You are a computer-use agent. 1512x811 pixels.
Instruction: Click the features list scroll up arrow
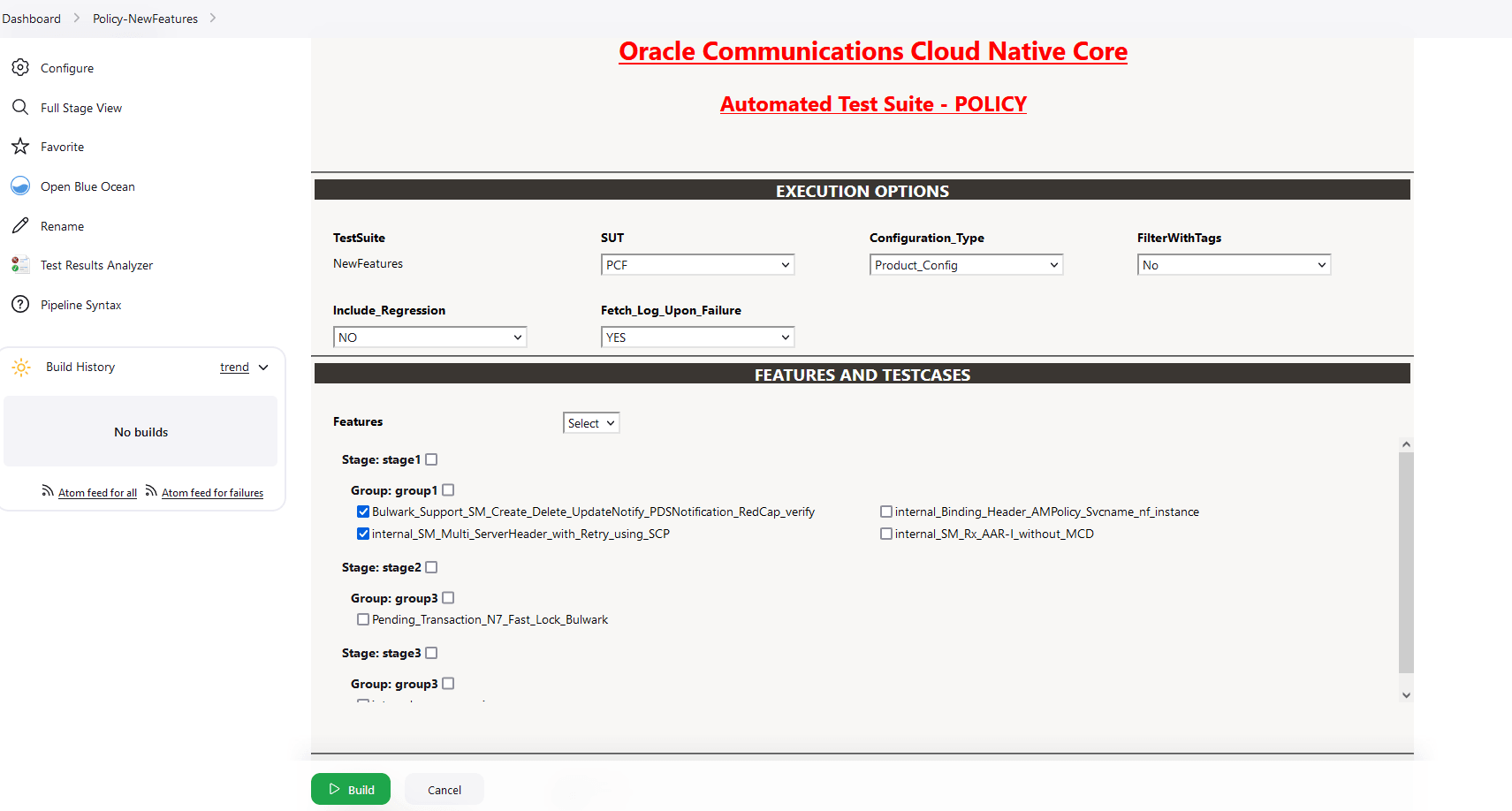click(1406, 444)
